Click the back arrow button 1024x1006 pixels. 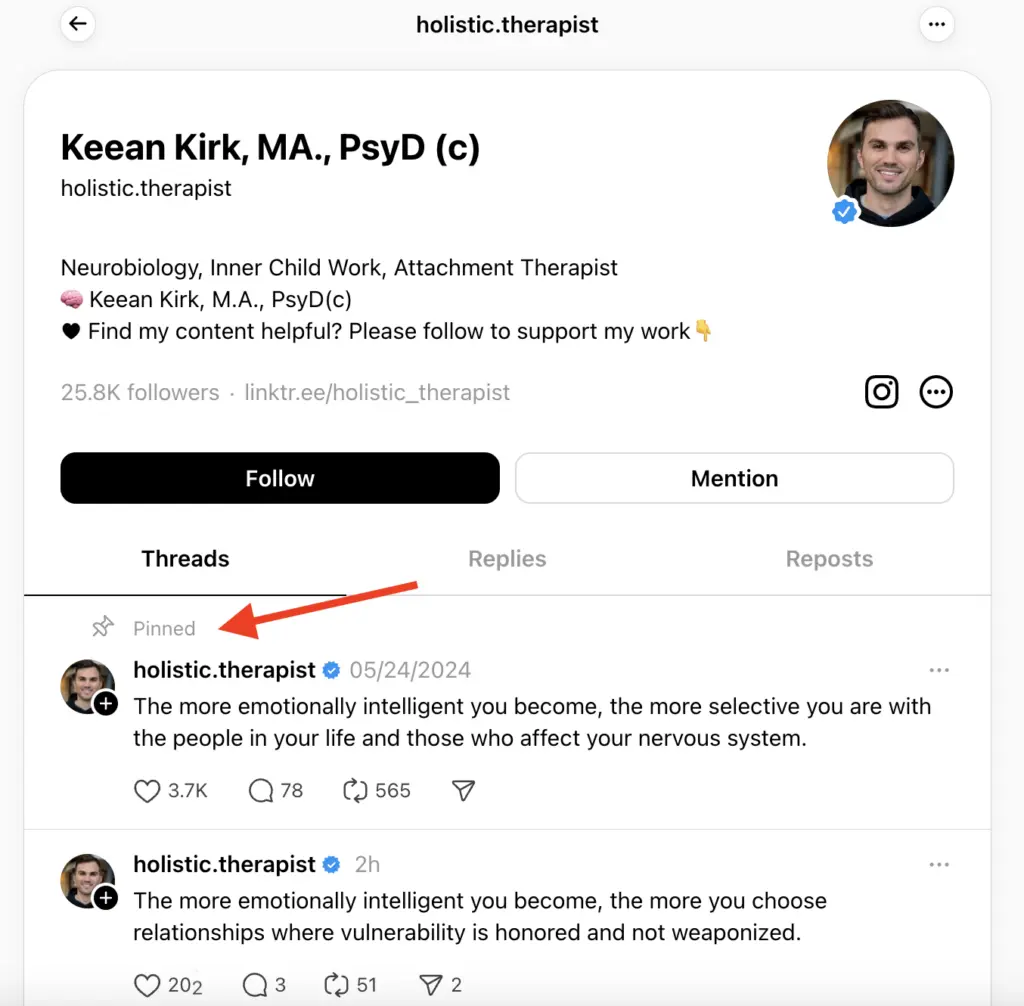coord(78,25)
